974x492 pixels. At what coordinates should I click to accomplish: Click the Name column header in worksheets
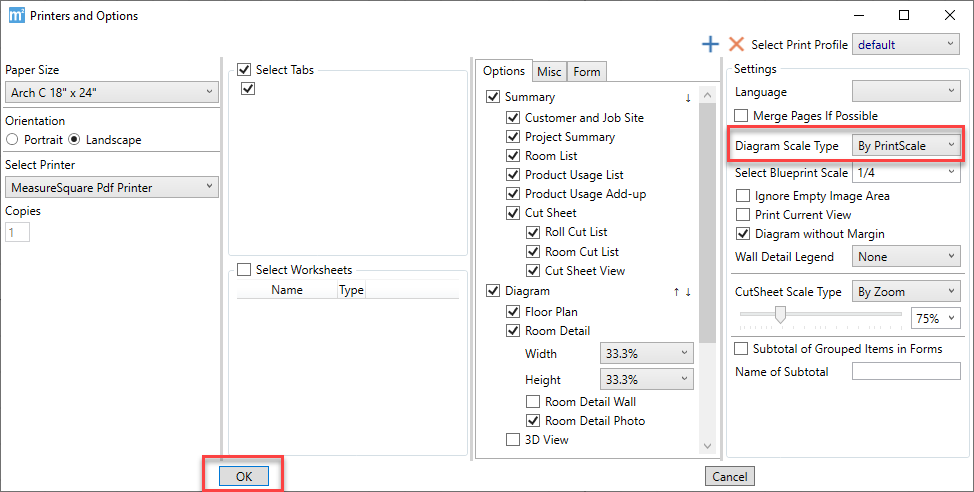[287, 289]
